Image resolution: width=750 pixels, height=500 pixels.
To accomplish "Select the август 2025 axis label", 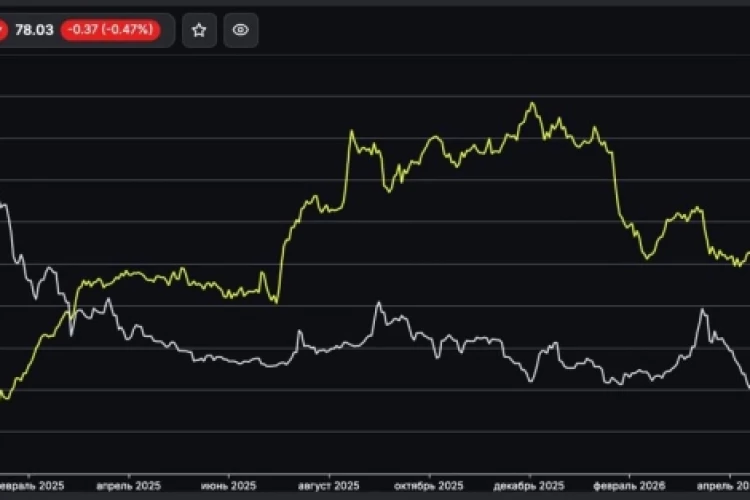I will coord(329,486).
